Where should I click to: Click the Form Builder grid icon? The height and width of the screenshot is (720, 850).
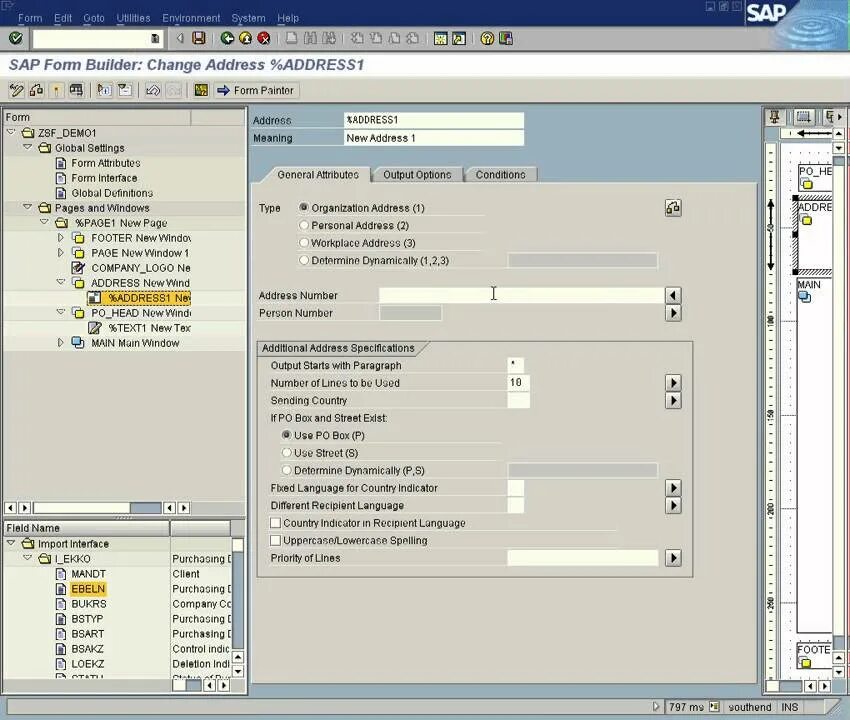[201, 90]
